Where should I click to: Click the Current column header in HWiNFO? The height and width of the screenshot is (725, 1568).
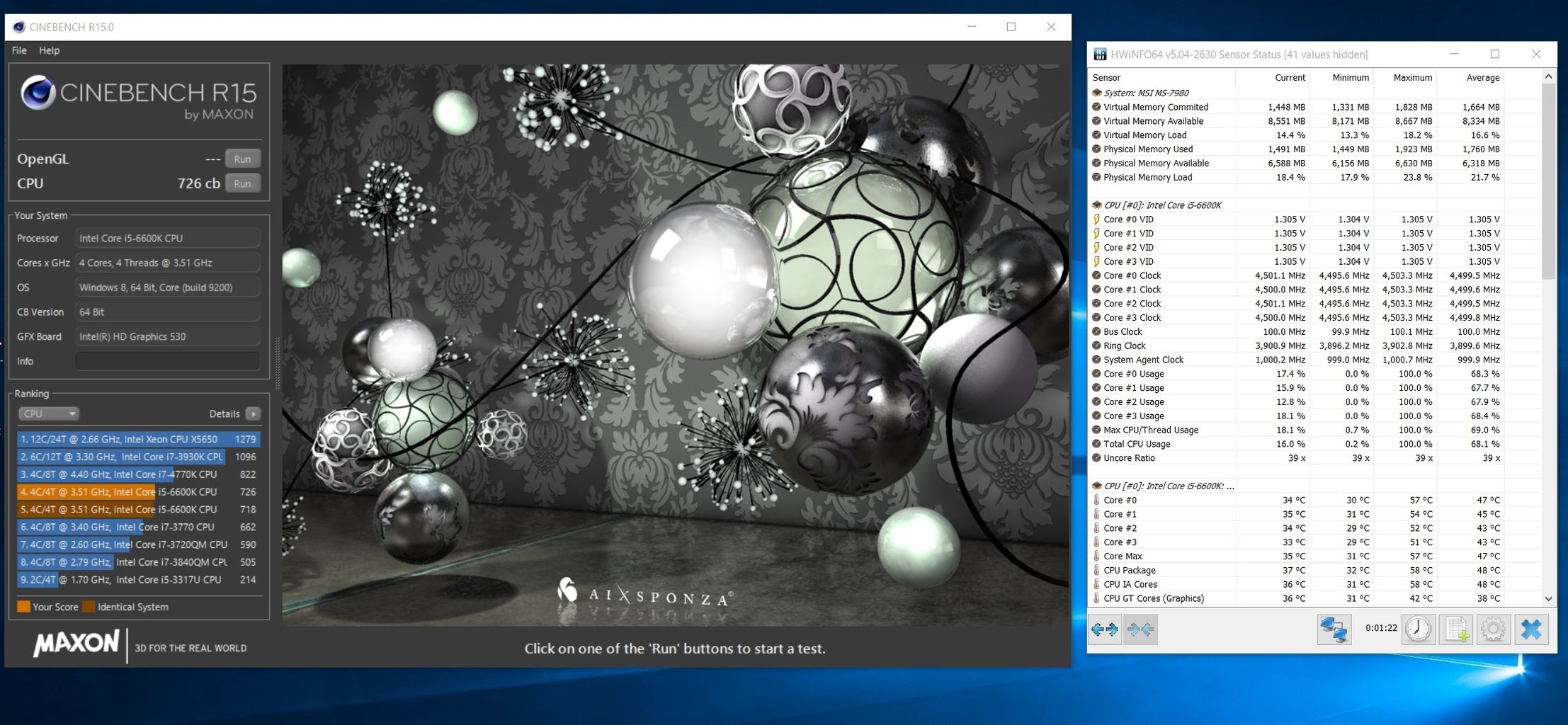(x=1273, y=78)
